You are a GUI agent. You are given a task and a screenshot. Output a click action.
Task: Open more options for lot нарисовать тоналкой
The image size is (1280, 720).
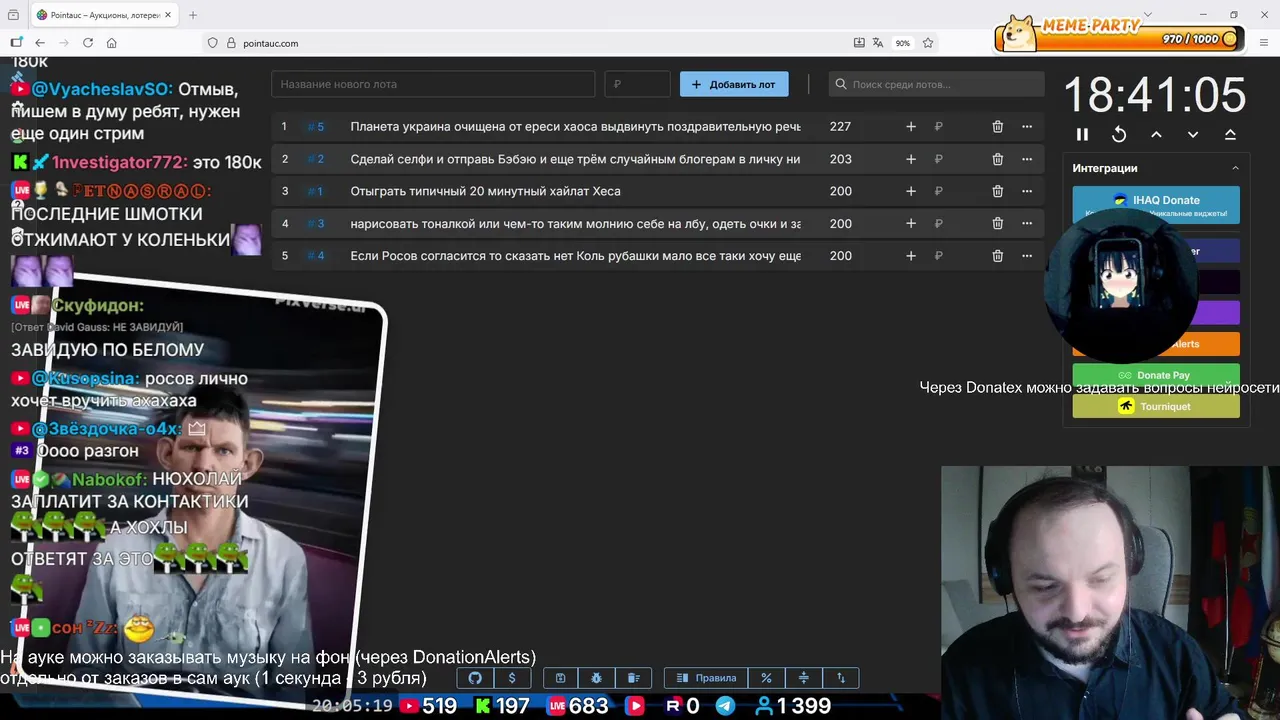1026,224
